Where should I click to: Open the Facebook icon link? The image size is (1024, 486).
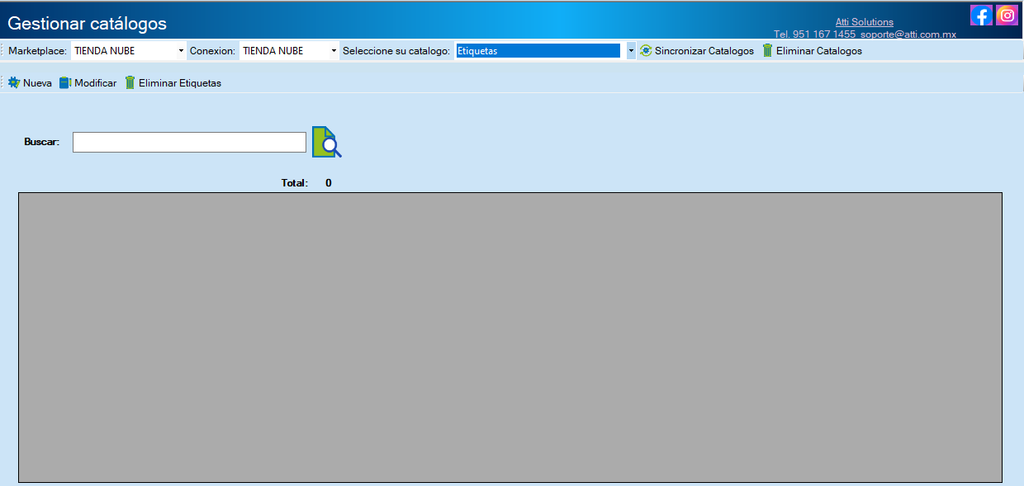[x=981, y=15]
